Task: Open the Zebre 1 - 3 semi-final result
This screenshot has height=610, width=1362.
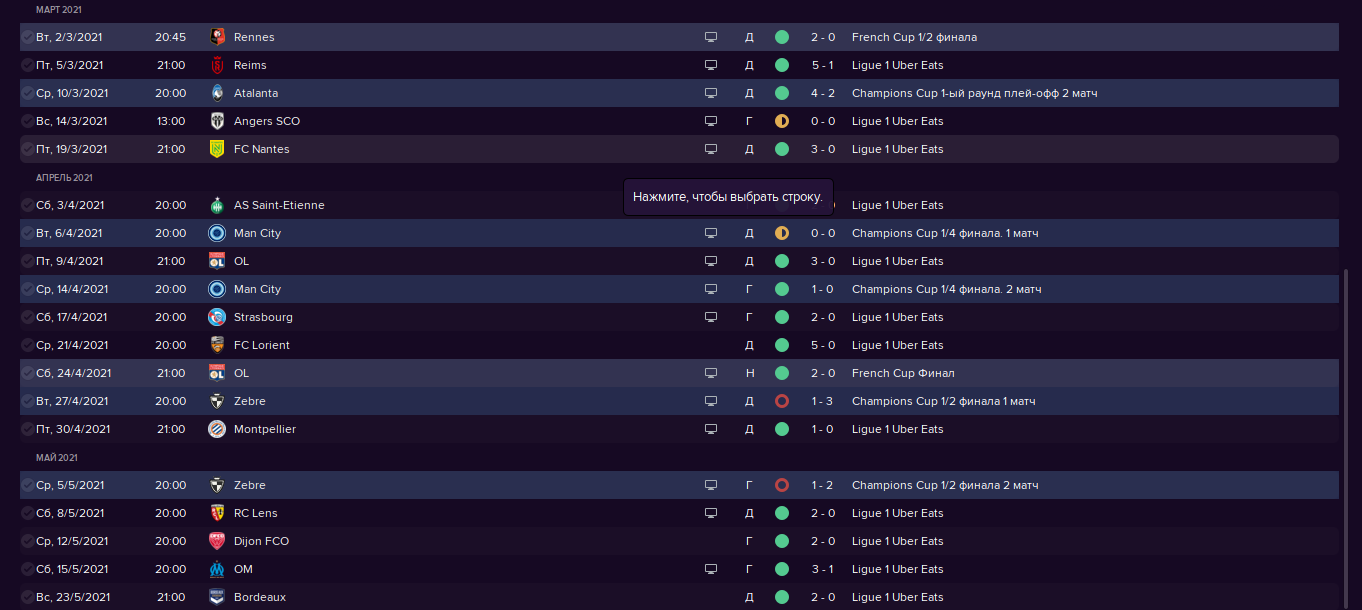Action: (x=822, y=401)
